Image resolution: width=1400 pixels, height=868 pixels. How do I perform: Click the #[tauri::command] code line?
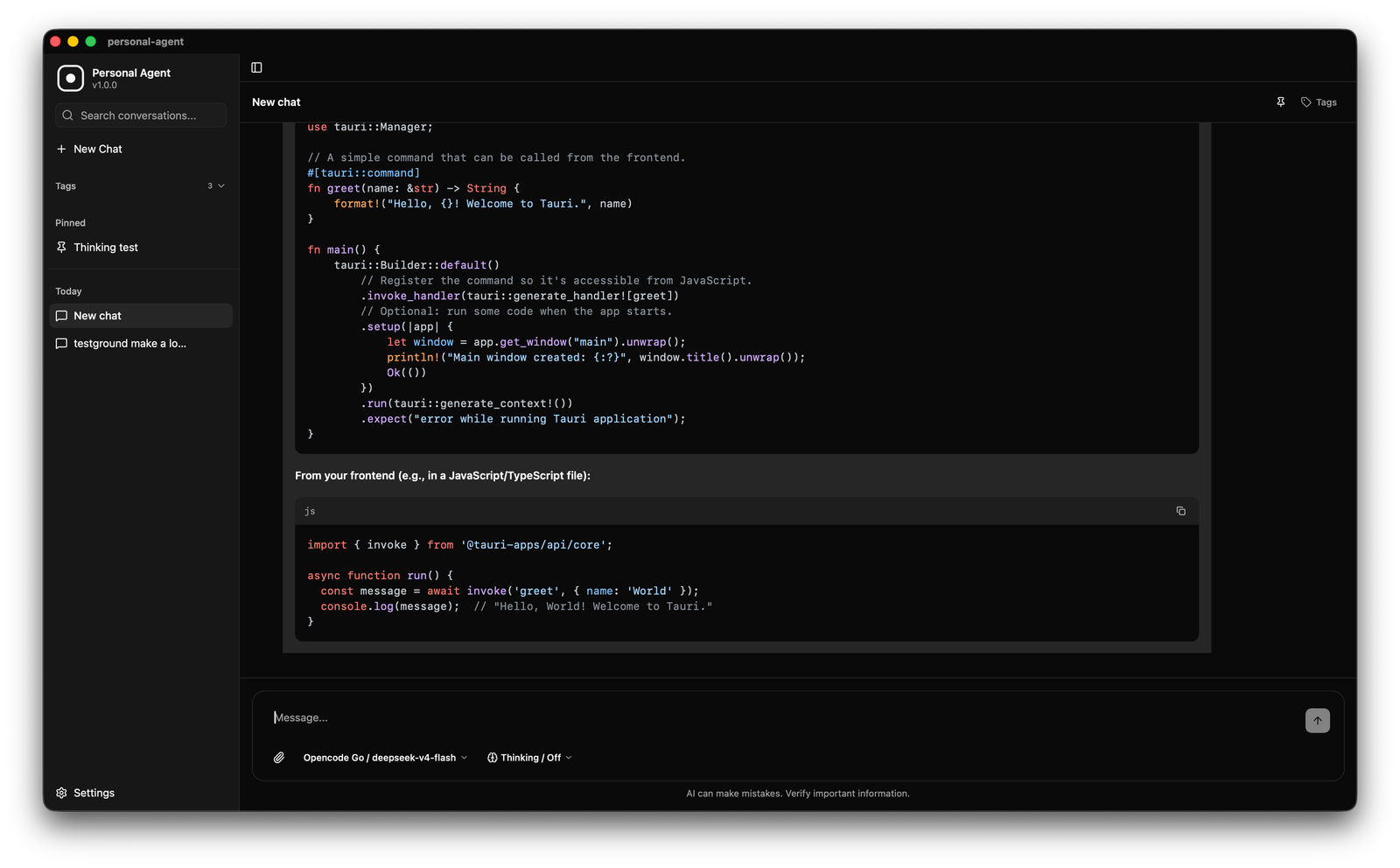pos(363,173)
